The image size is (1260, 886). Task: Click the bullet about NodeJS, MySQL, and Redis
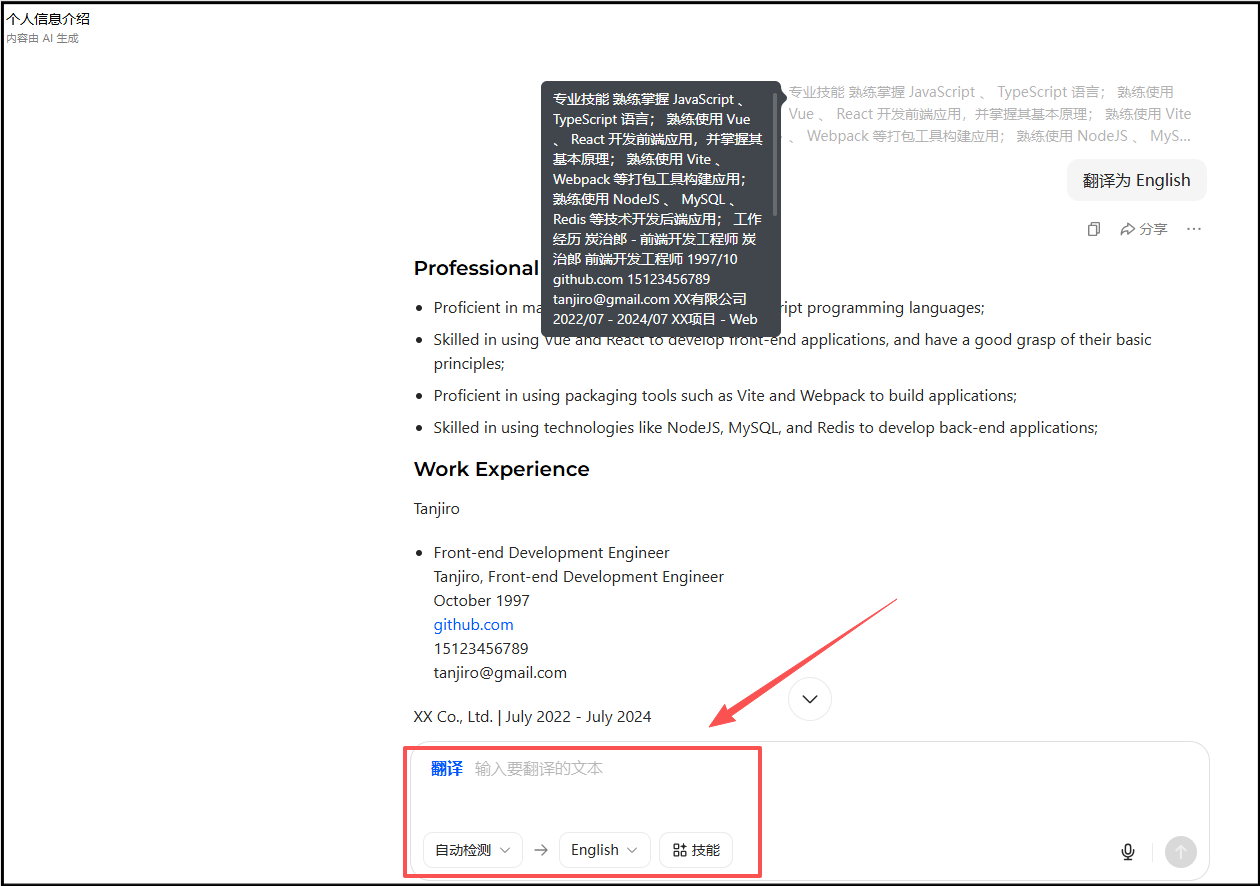click(765, 427)
